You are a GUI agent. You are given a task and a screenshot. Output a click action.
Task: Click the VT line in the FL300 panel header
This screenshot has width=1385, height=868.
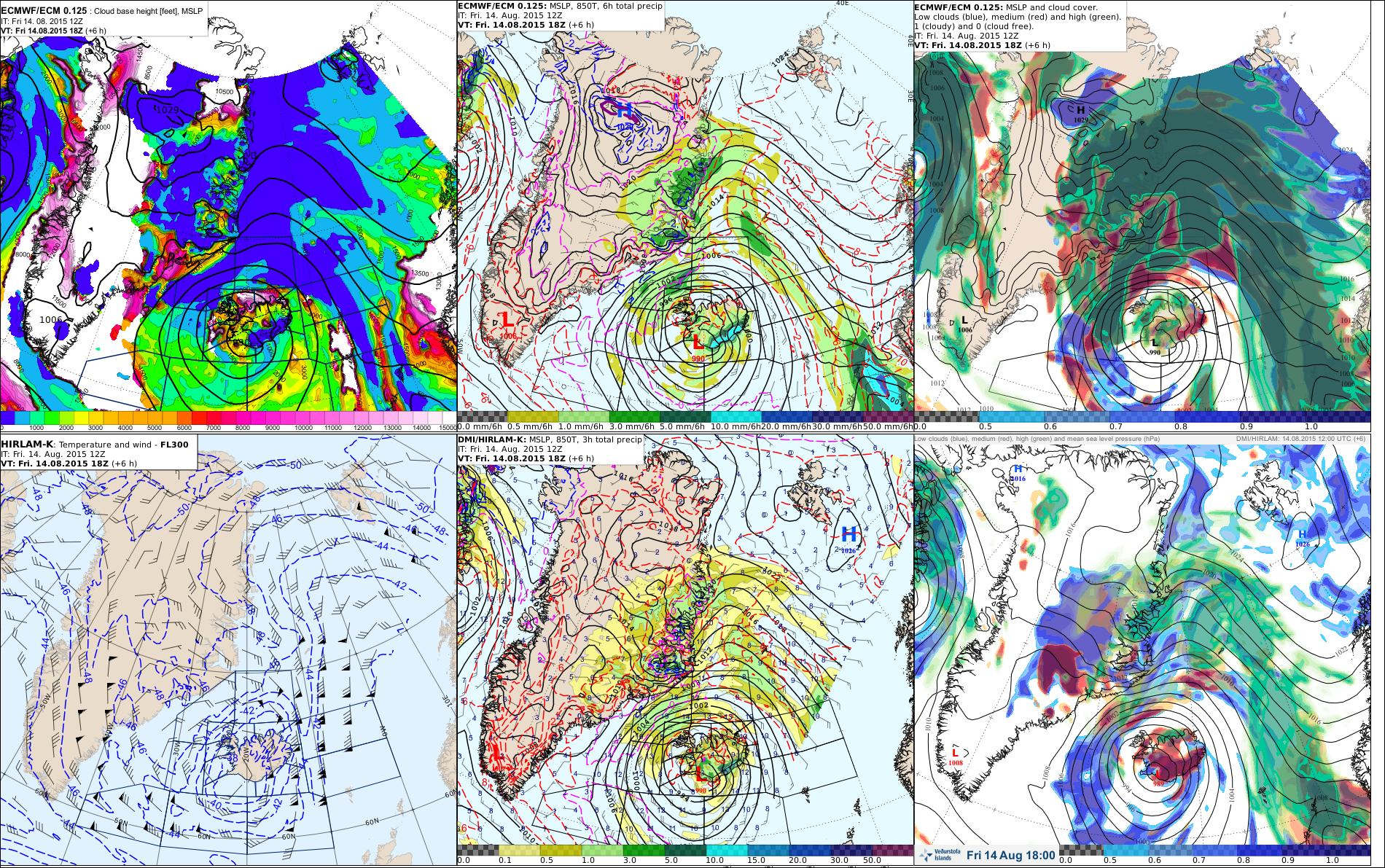(x=70, y=464)
